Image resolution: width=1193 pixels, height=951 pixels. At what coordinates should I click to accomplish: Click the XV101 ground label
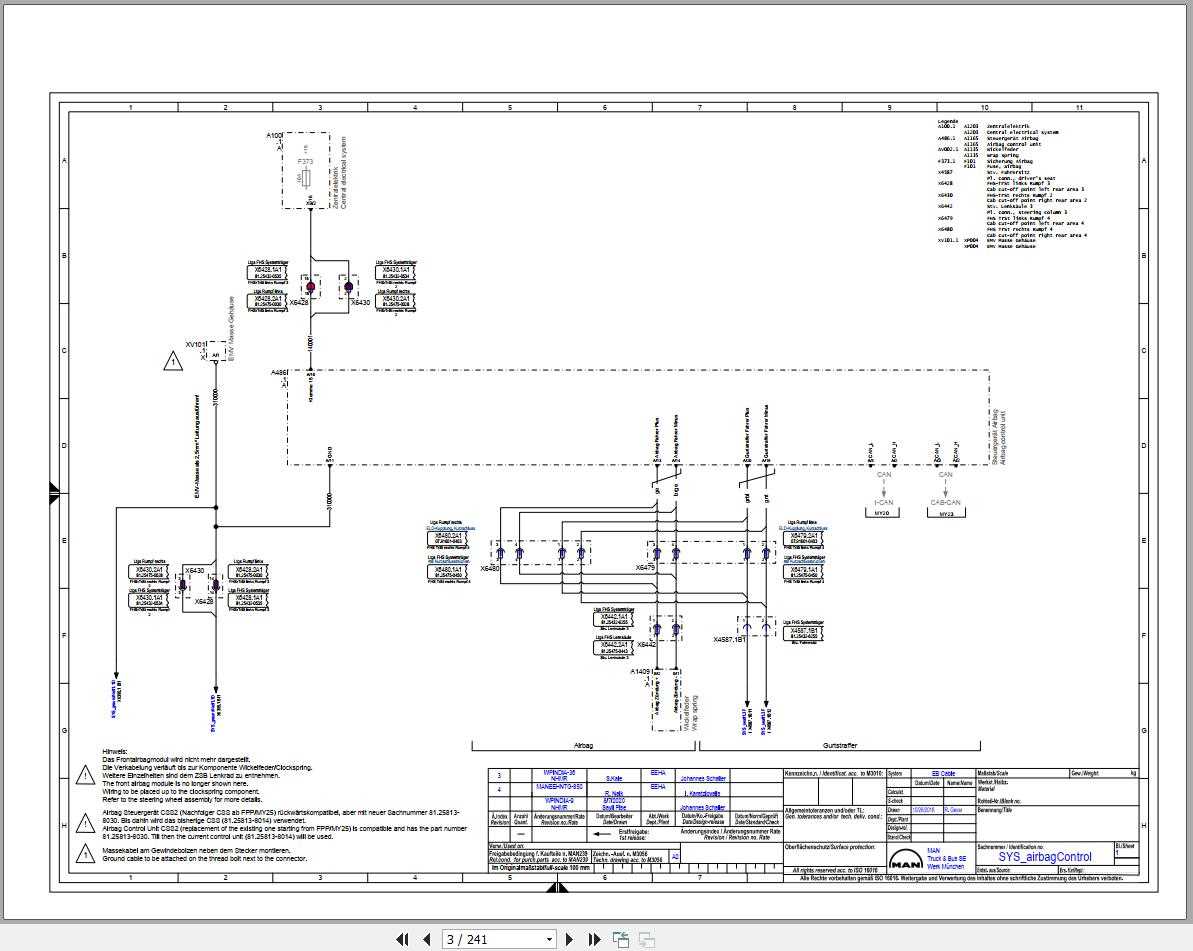tap(196, 345)
